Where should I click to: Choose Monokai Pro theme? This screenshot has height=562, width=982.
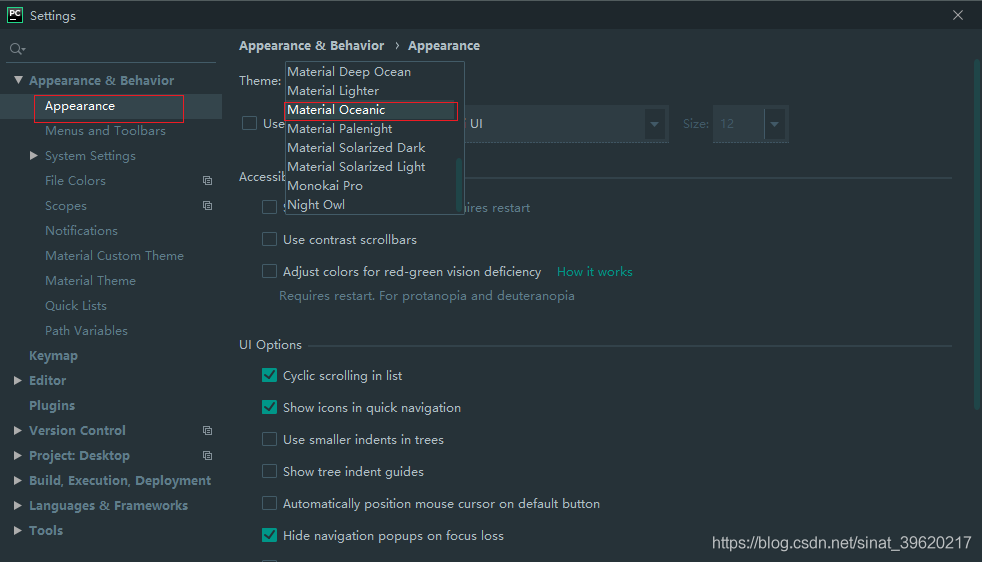click(x=371, y=185)
